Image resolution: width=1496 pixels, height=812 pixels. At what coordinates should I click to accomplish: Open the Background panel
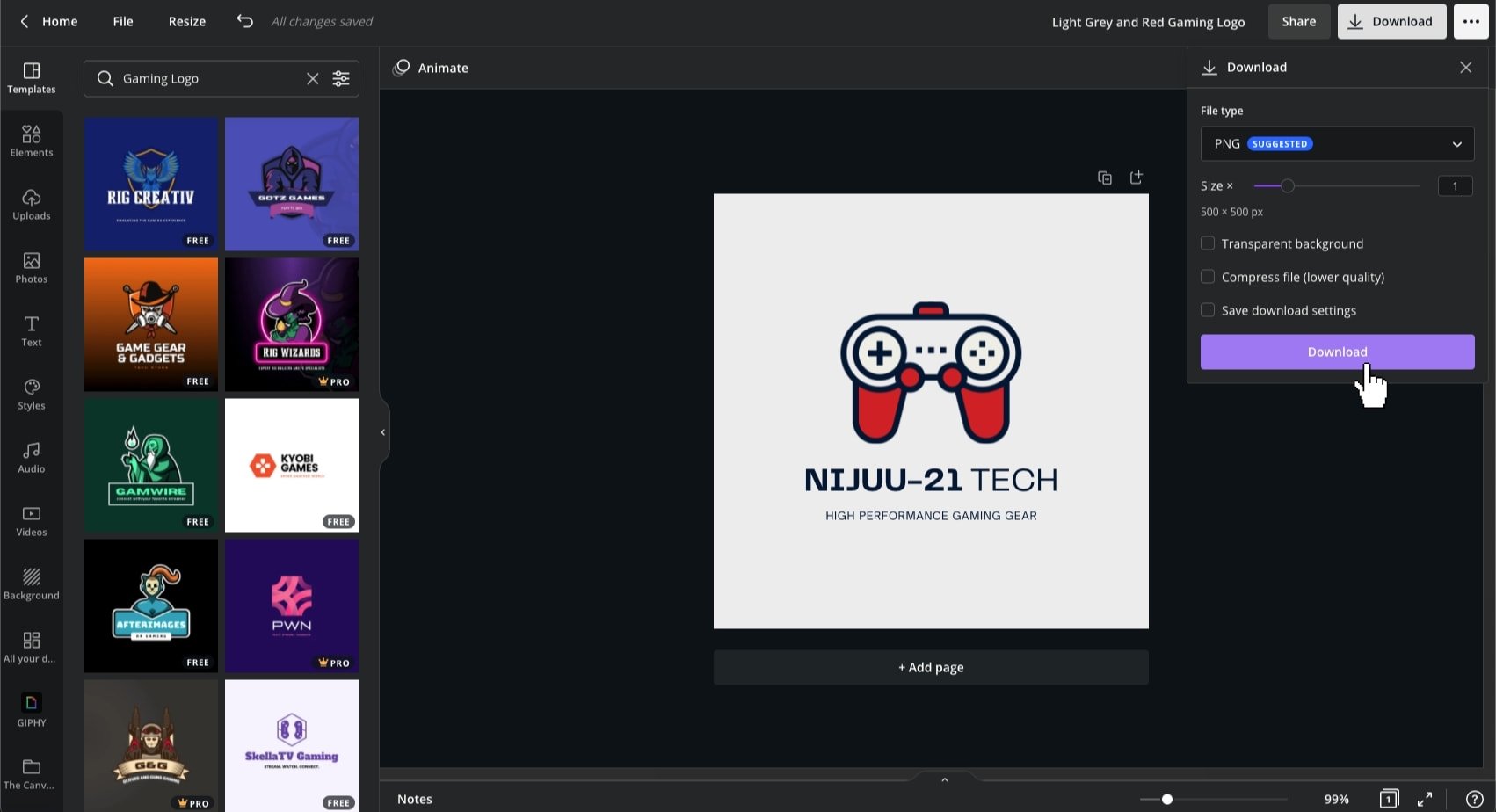click(31, 584)
